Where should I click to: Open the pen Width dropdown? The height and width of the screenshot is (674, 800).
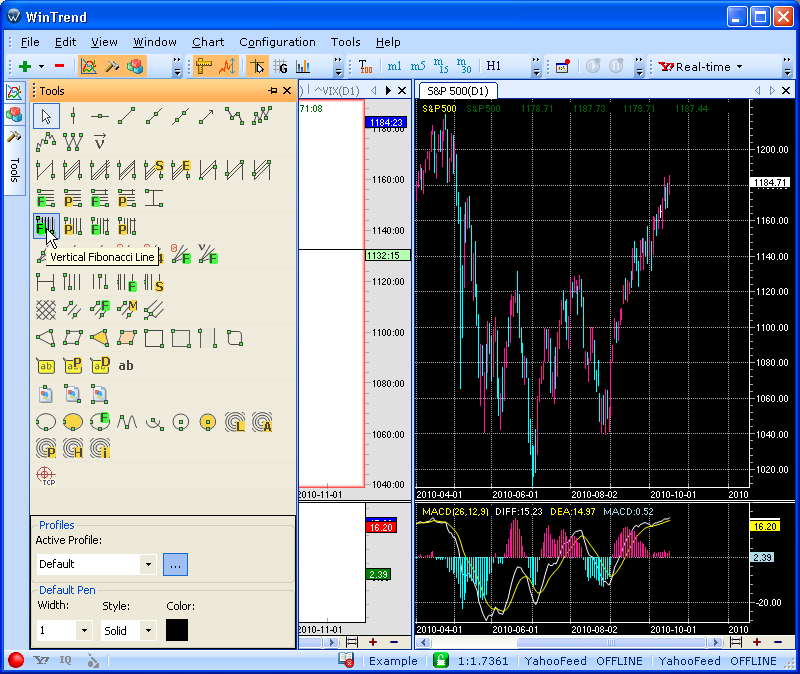point(84,631)
